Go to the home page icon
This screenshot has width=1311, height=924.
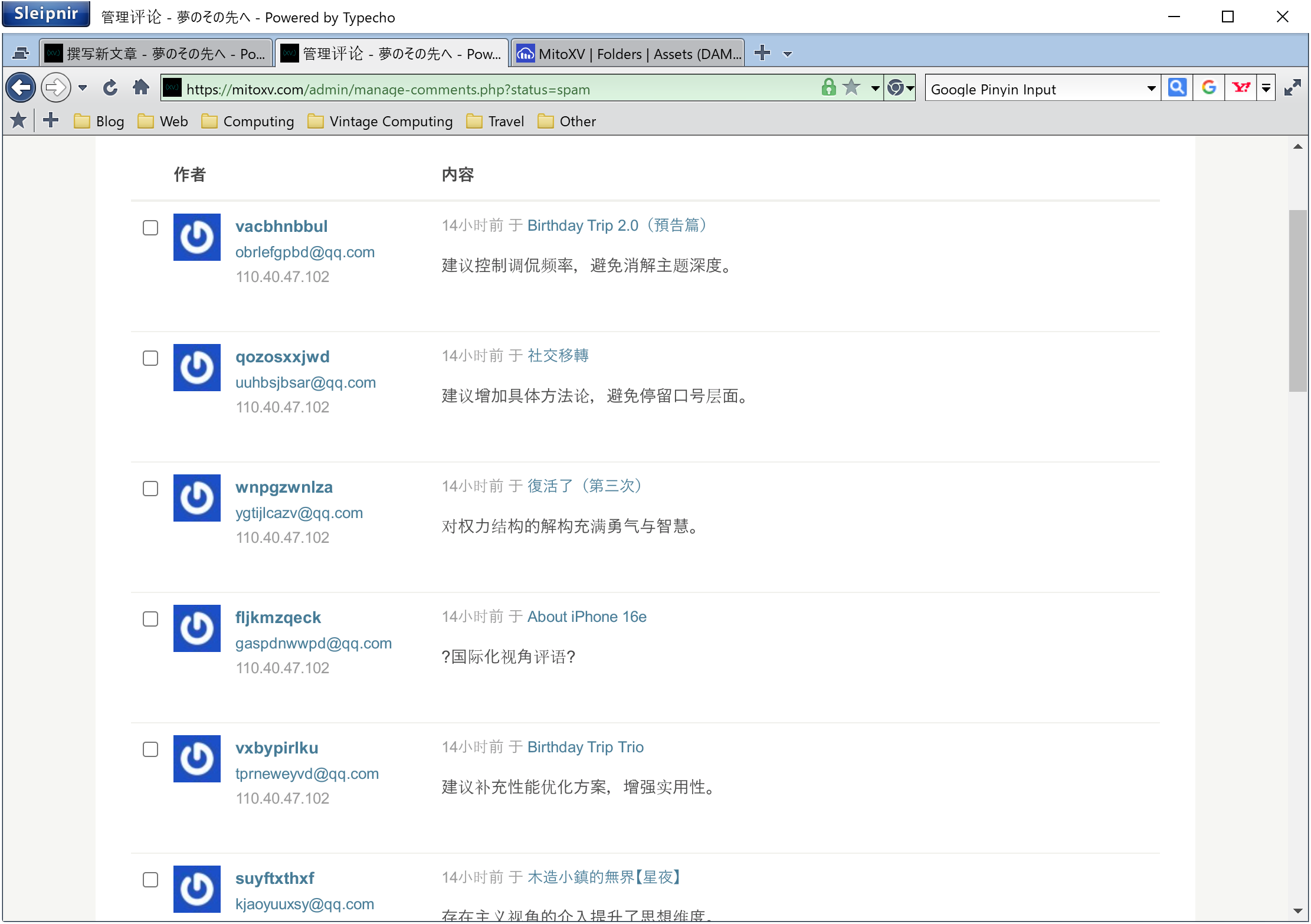click(x=141, y=88)
